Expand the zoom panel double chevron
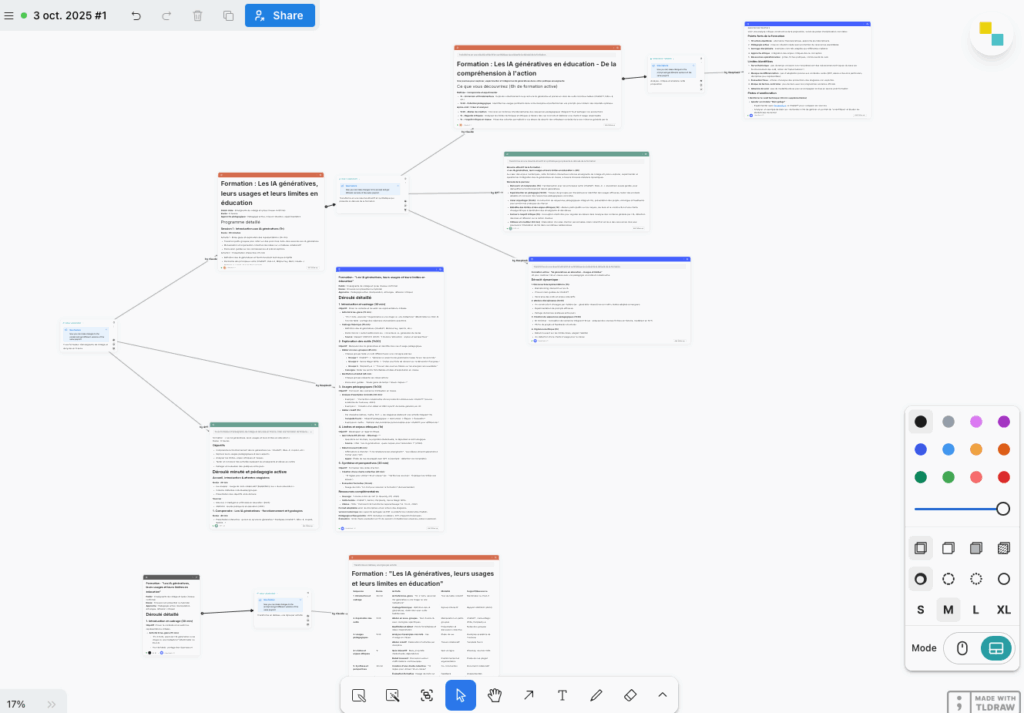This screenshot has width=1024, height=713. pos(50,704)
